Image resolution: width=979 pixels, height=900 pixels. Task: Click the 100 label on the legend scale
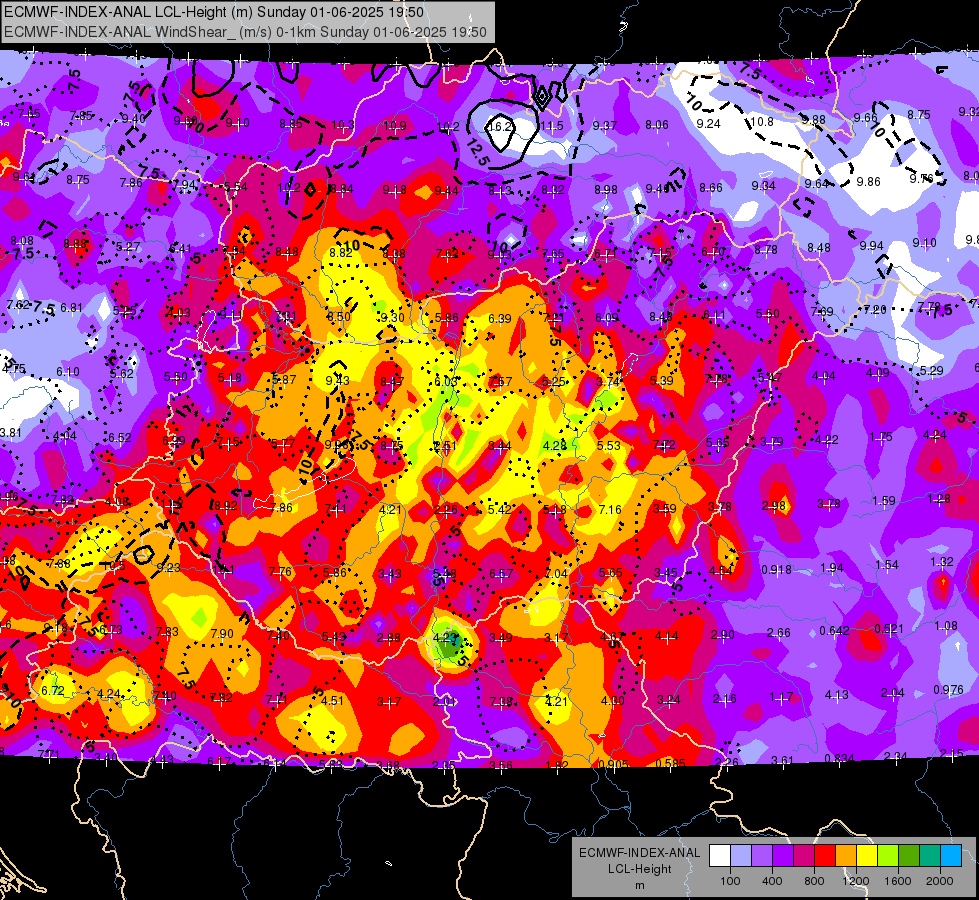[x=730, y=881]
